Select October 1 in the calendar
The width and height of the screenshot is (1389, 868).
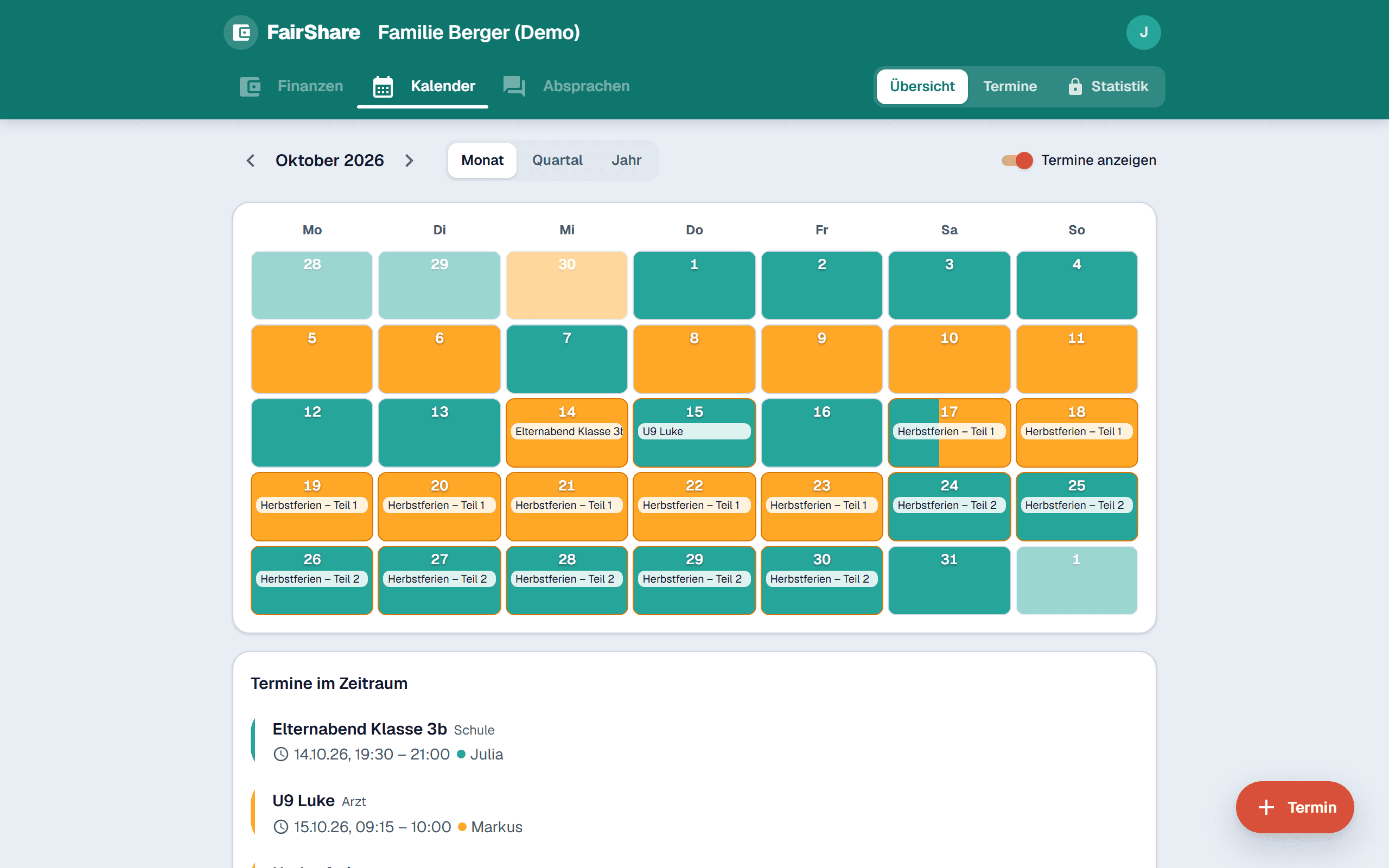[x=694, y=285]
